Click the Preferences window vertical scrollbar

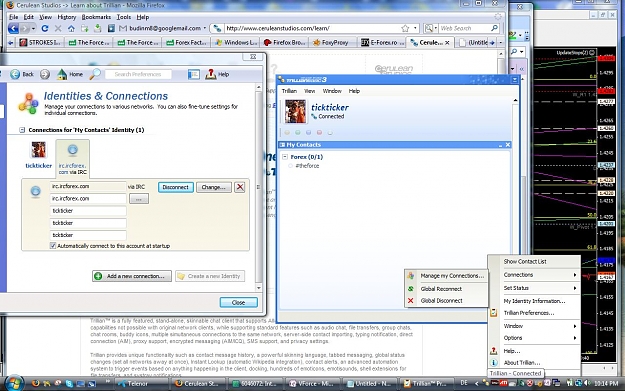click(259, 187)
